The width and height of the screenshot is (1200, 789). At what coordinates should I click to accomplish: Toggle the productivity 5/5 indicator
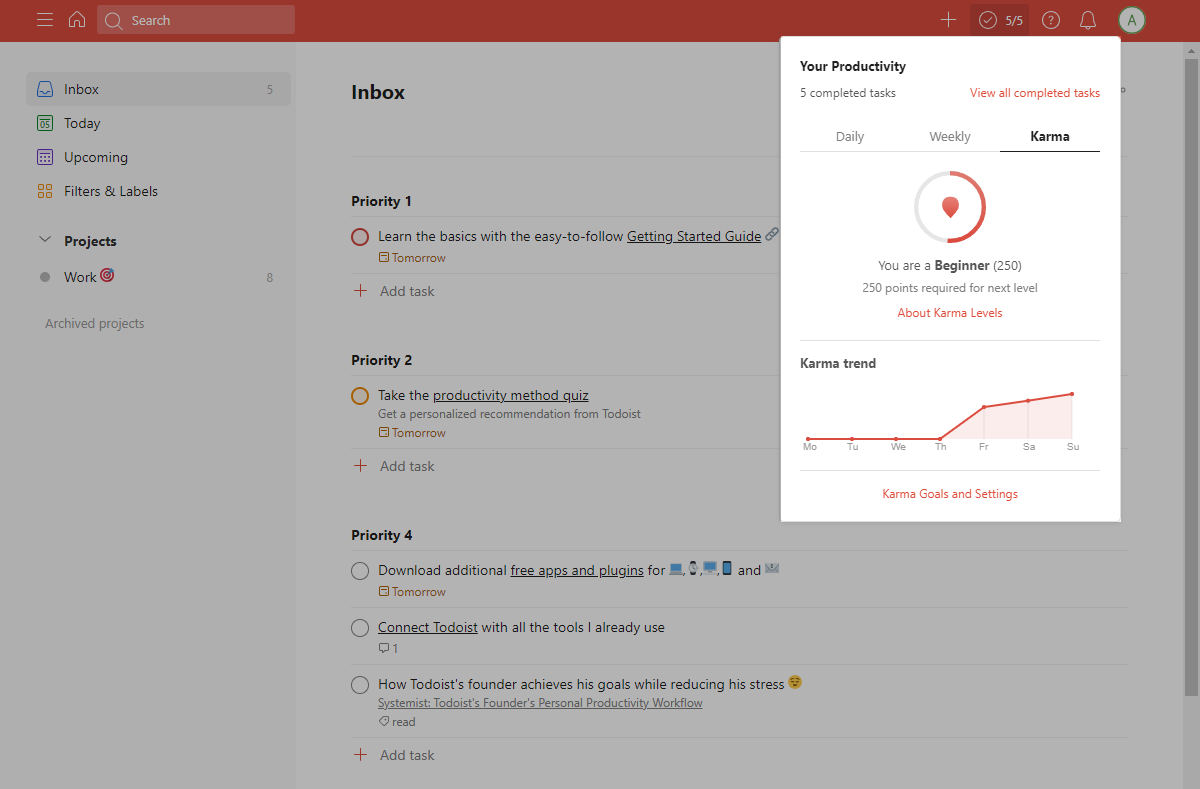tap(1000, 20)
